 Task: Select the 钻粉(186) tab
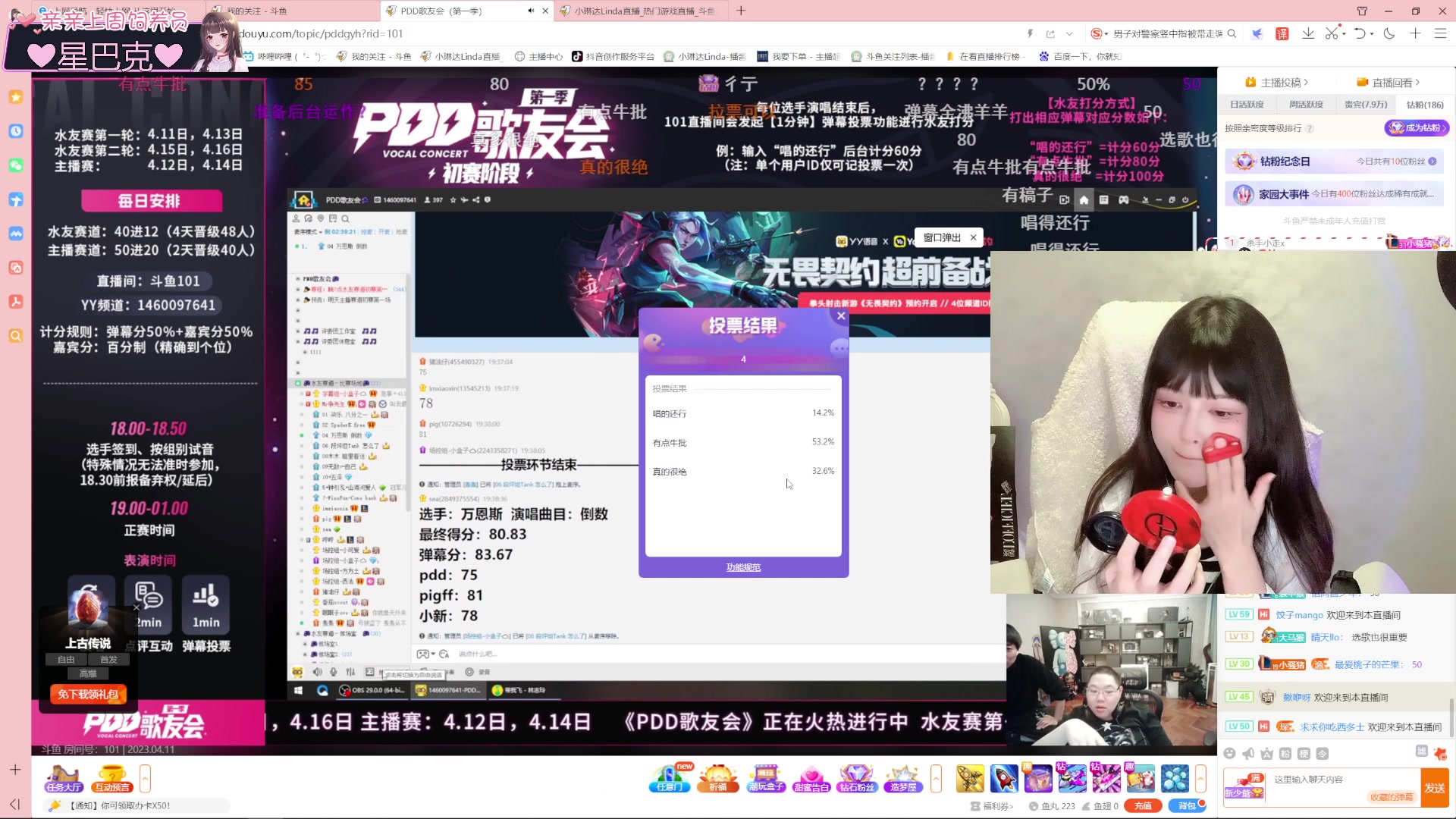click(x=1425, y=105)
